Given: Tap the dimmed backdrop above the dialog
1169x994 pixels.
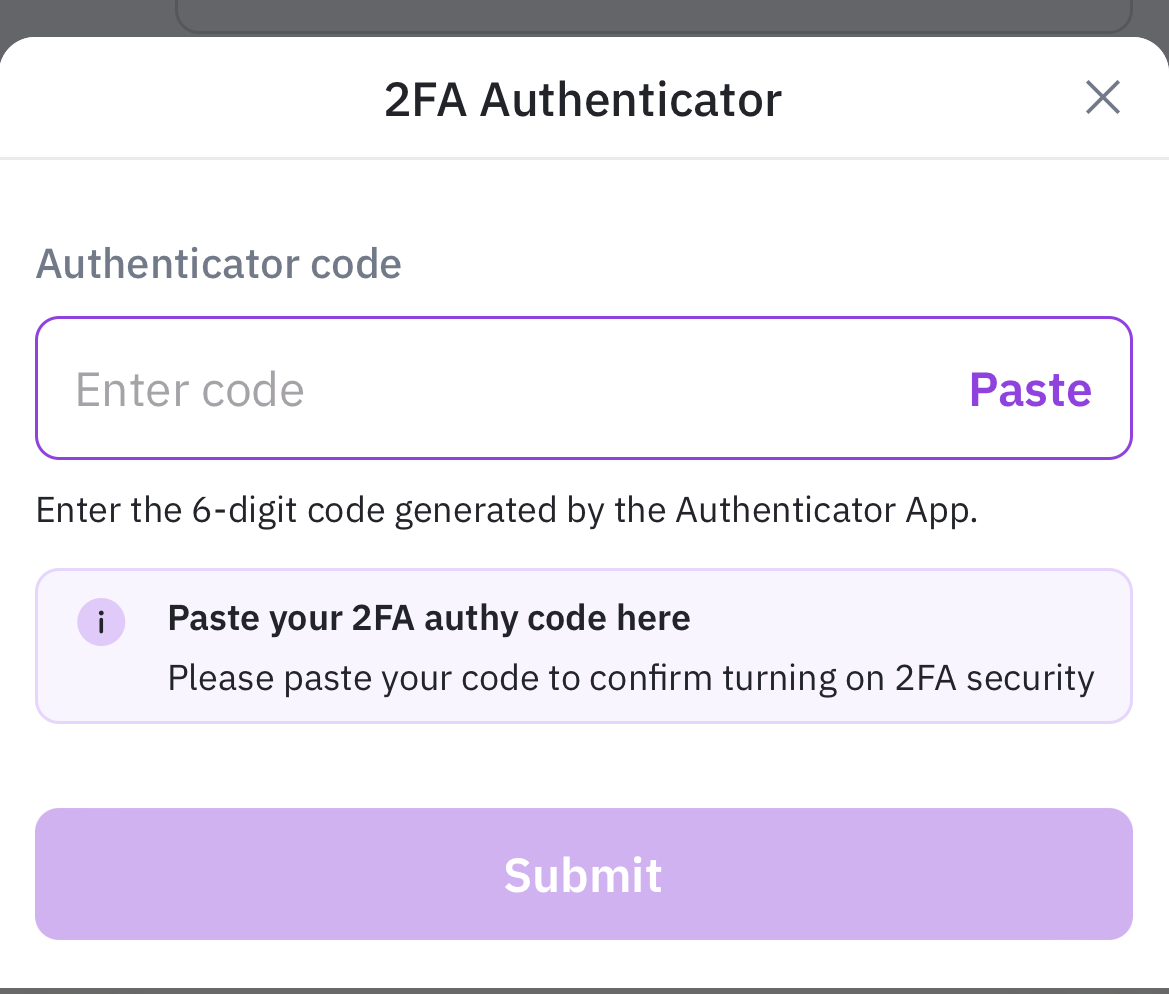Looking at the screenshot, I should pyautogui.click(x=80, y=15).
